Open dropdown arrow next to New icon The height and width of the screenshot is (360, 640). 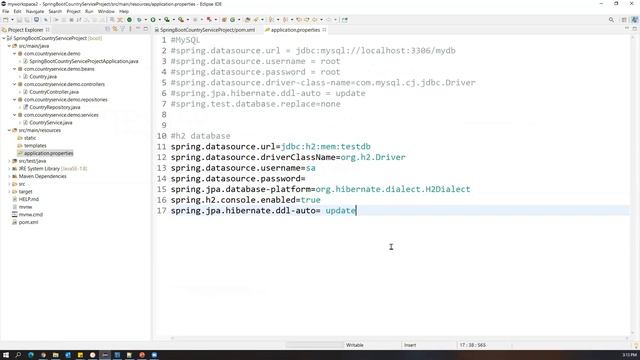pyautogui.click(x=12, y=20)
